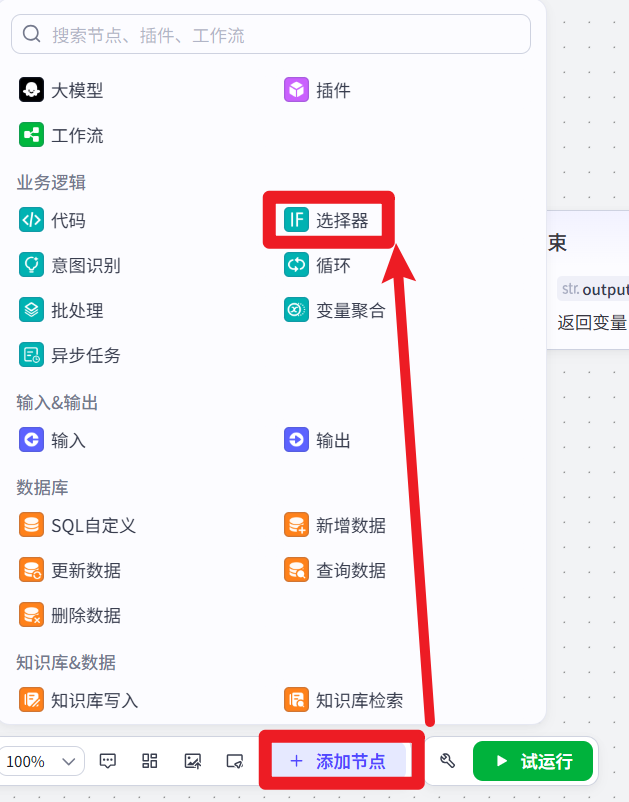Click the 删除数据 label

(x=86, y=615)
